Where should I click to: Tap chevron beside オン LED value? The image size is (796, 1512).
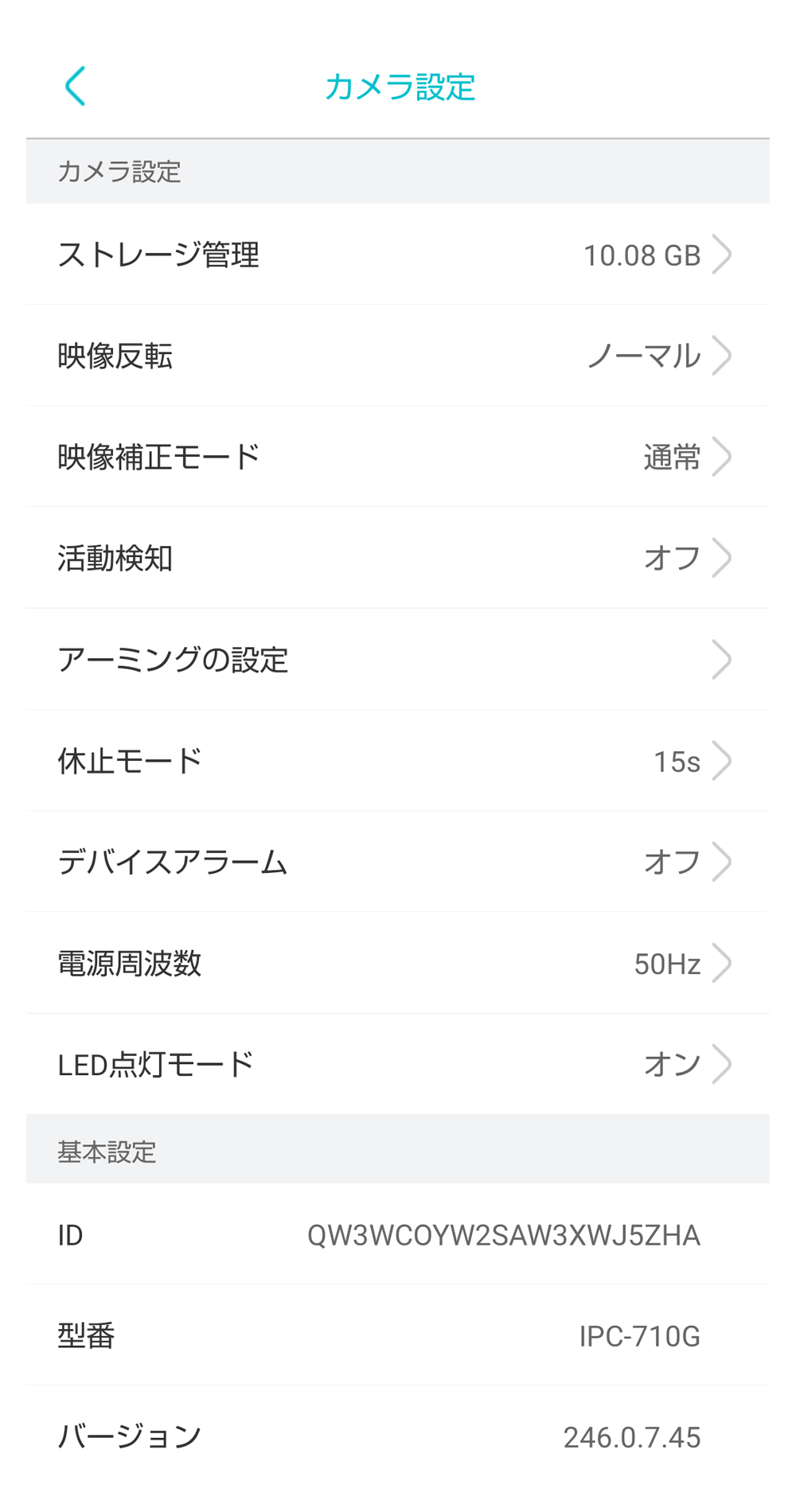pyautogui.click(x=721, y=1064)
